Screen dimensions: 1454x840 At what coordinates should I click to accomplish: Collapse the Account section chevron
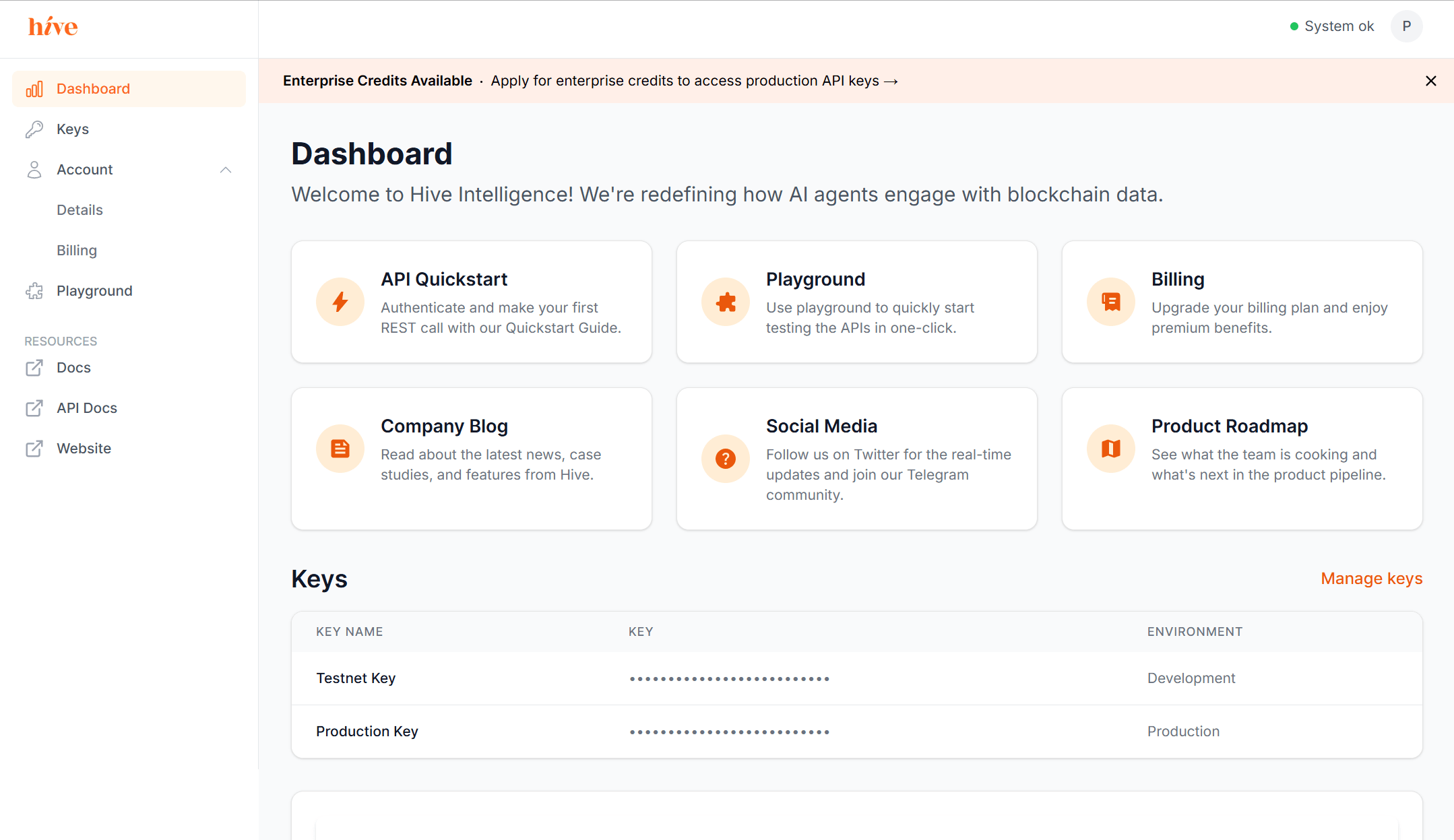226,170
